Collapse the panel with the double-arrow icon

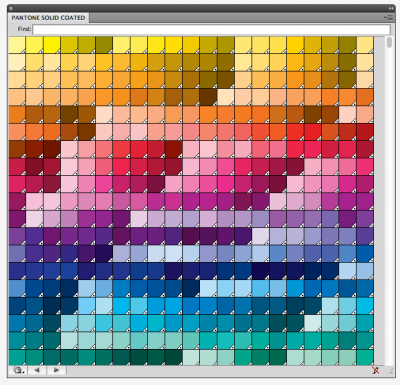391,8
